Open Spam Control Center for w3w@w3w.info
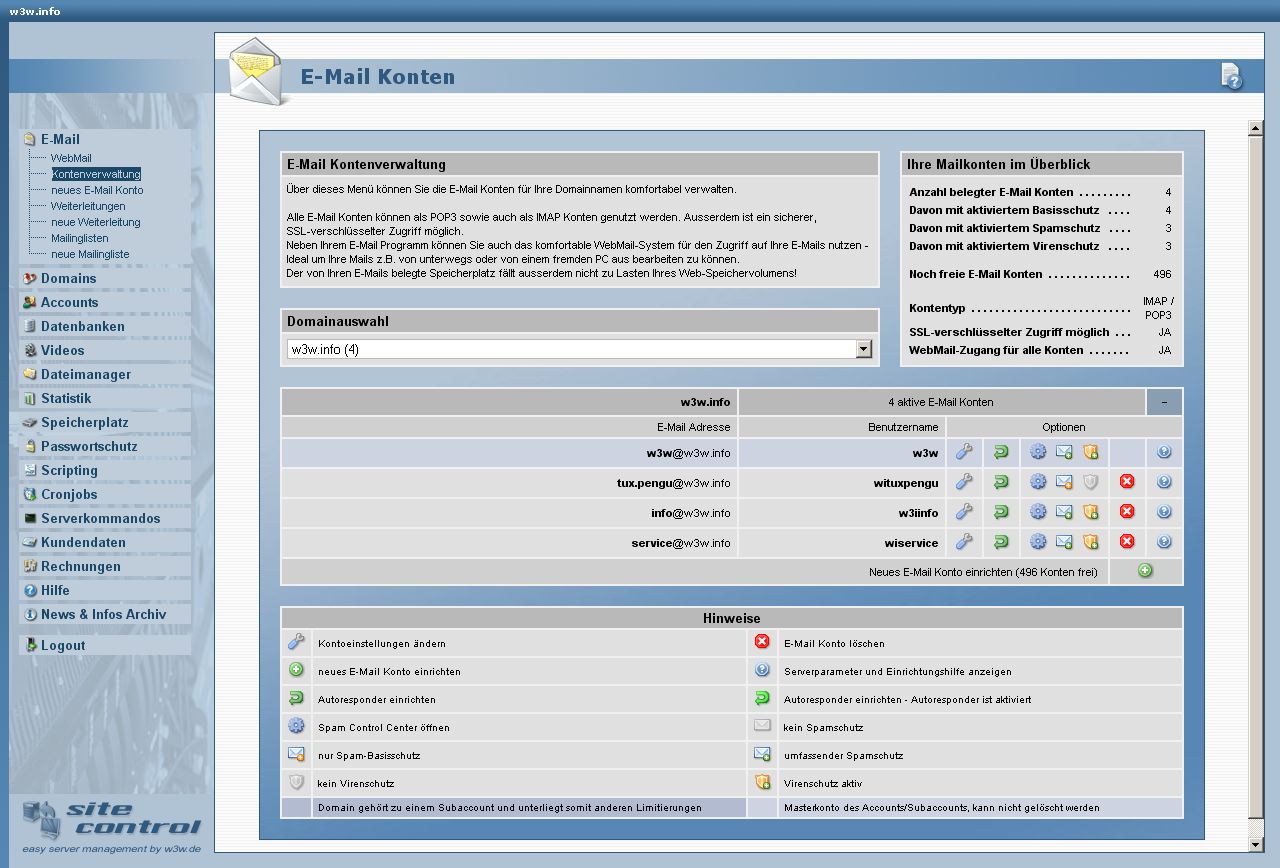This screenshot has width=1280, height=868. pos(1038,452)
